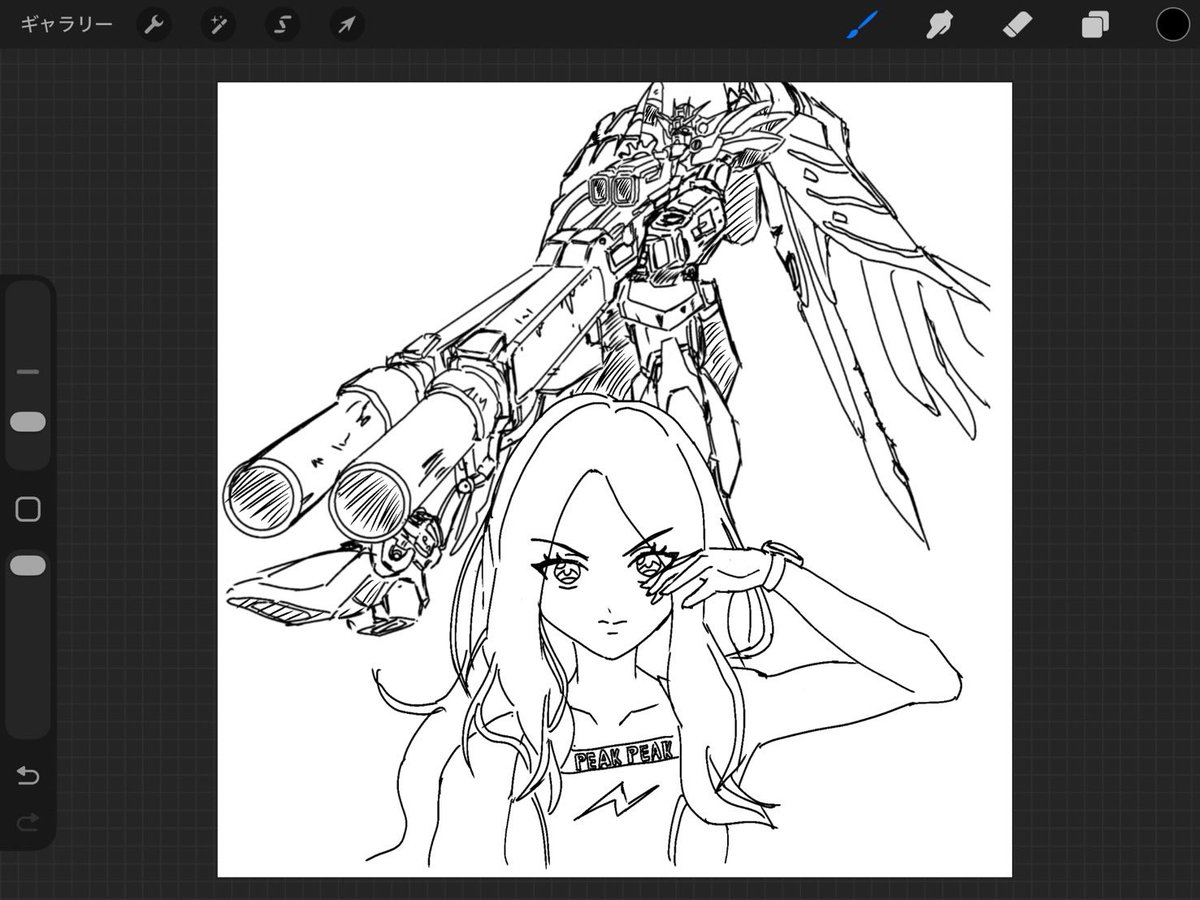1200x900 pixels.
Task: Click the brush opacity slider handle
Action: (x=28, y=566)
